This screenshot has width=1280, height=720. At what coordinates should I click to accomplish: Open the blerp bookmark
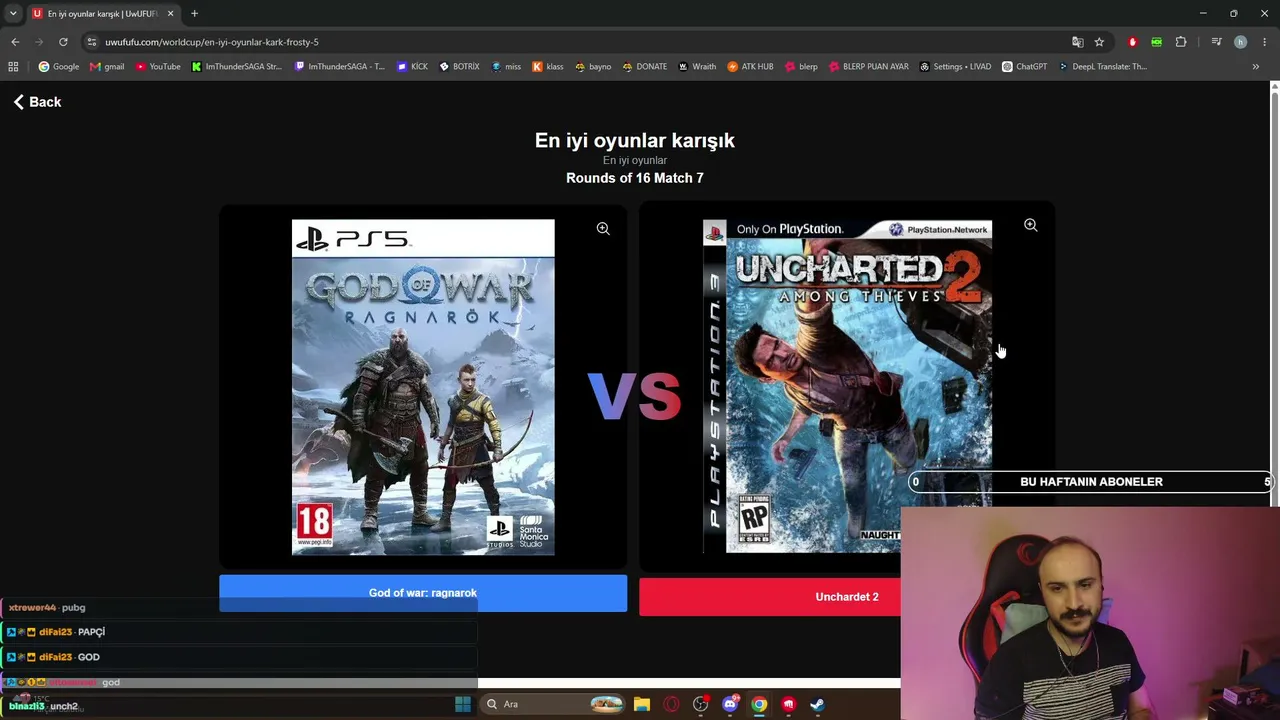pos(801,67)
